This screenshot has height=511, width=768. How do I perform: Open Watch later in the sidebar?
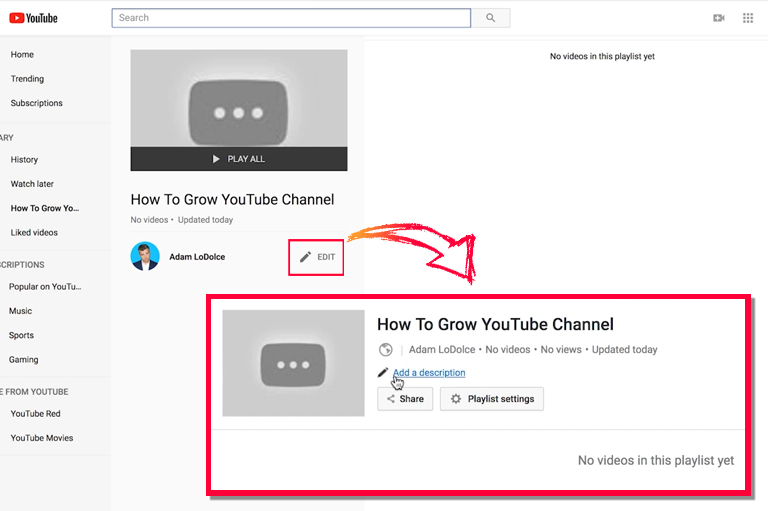[x=32, y=184]
